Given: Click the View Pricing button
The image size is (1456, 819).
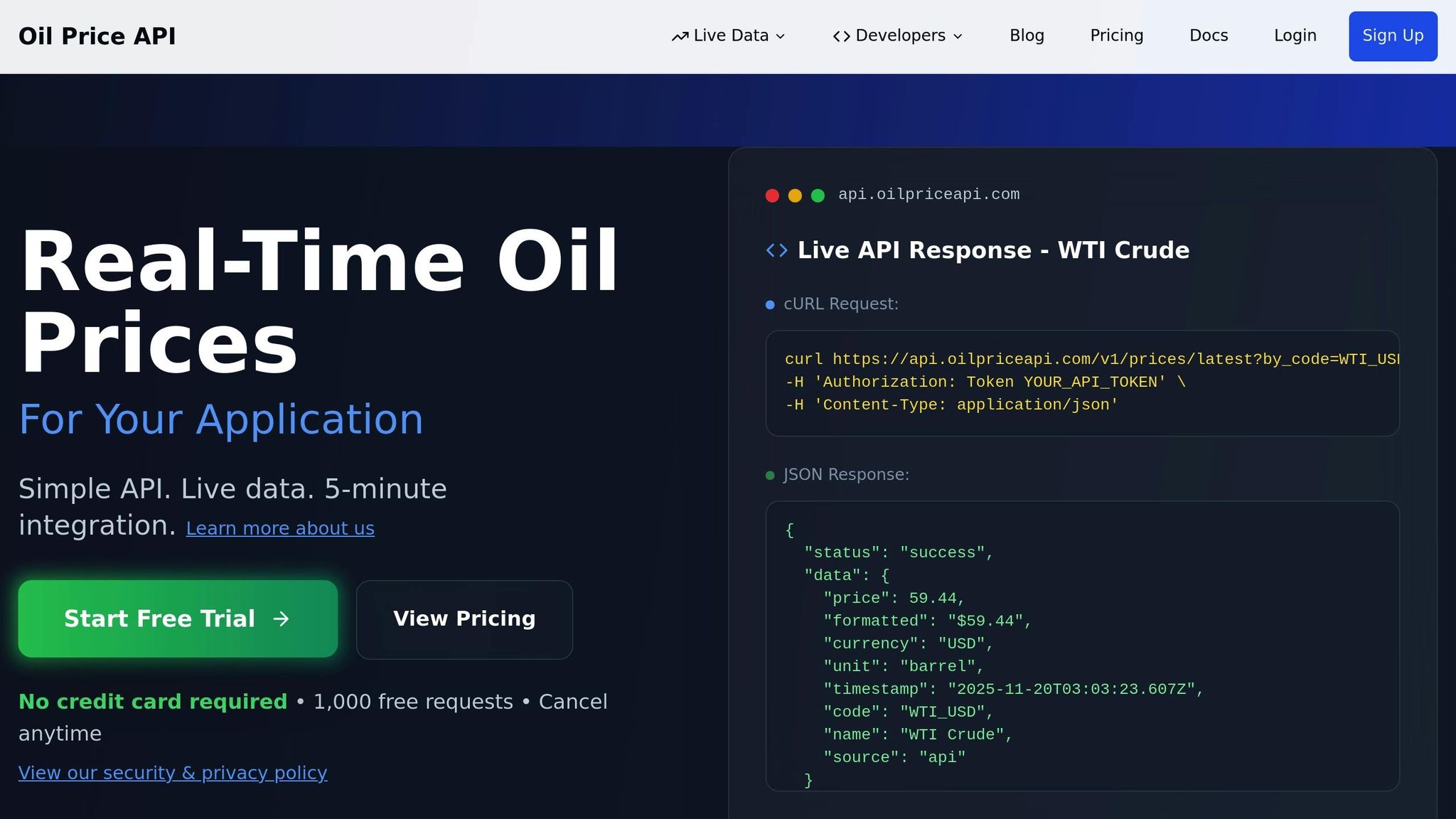Looking at the screenshot, I should 464,619.
